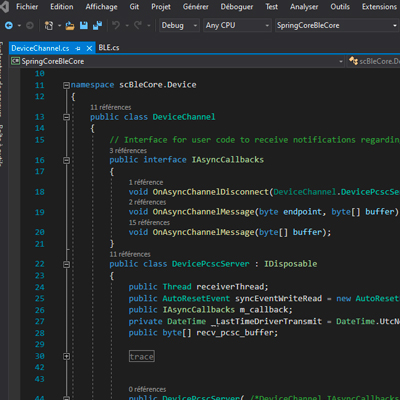Open the Projet menu
Screen dimensions: 400x400
pos(161,7)
